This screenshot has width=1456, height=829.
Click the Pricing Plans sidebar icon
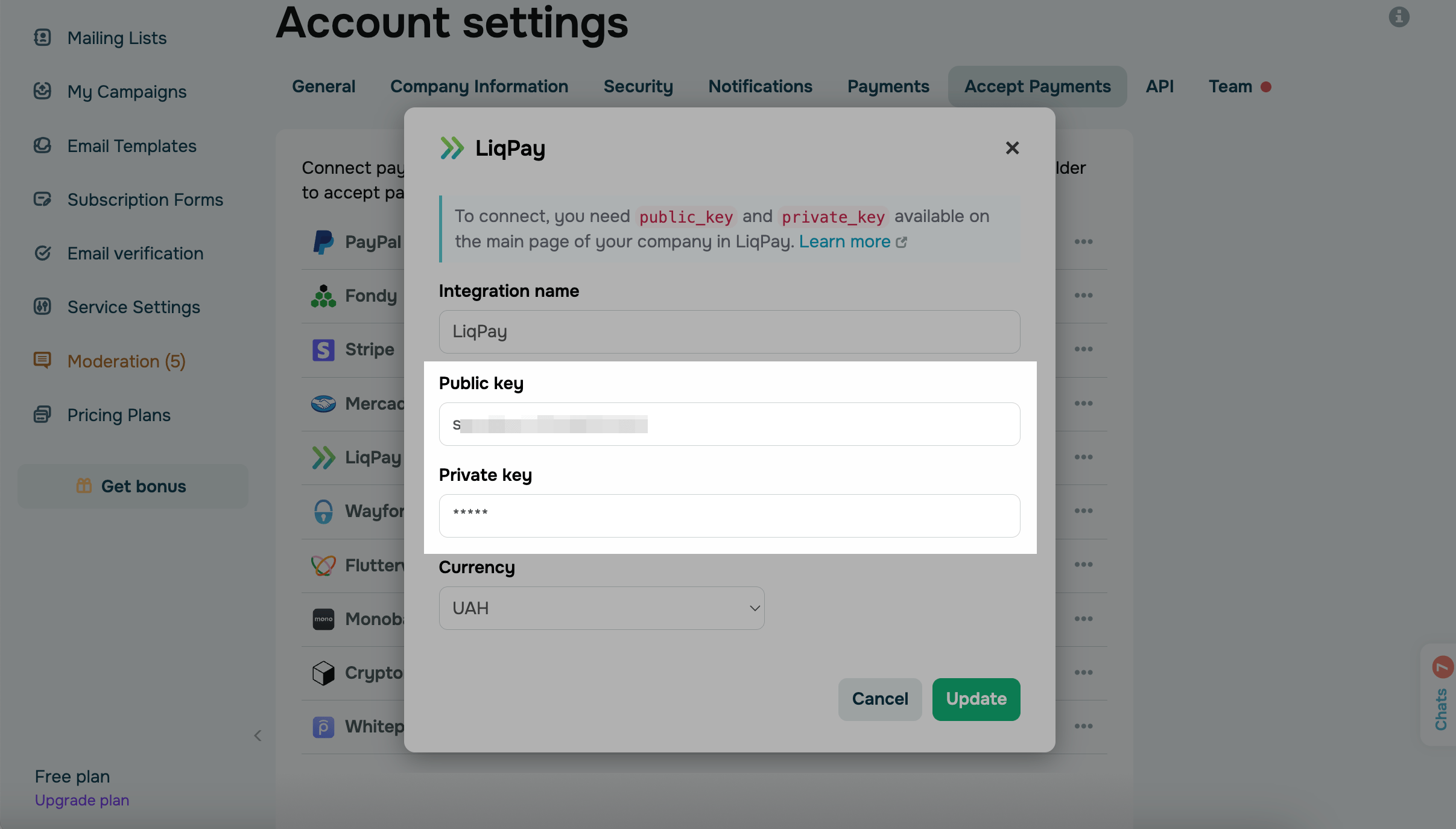(x=42, y=414)
